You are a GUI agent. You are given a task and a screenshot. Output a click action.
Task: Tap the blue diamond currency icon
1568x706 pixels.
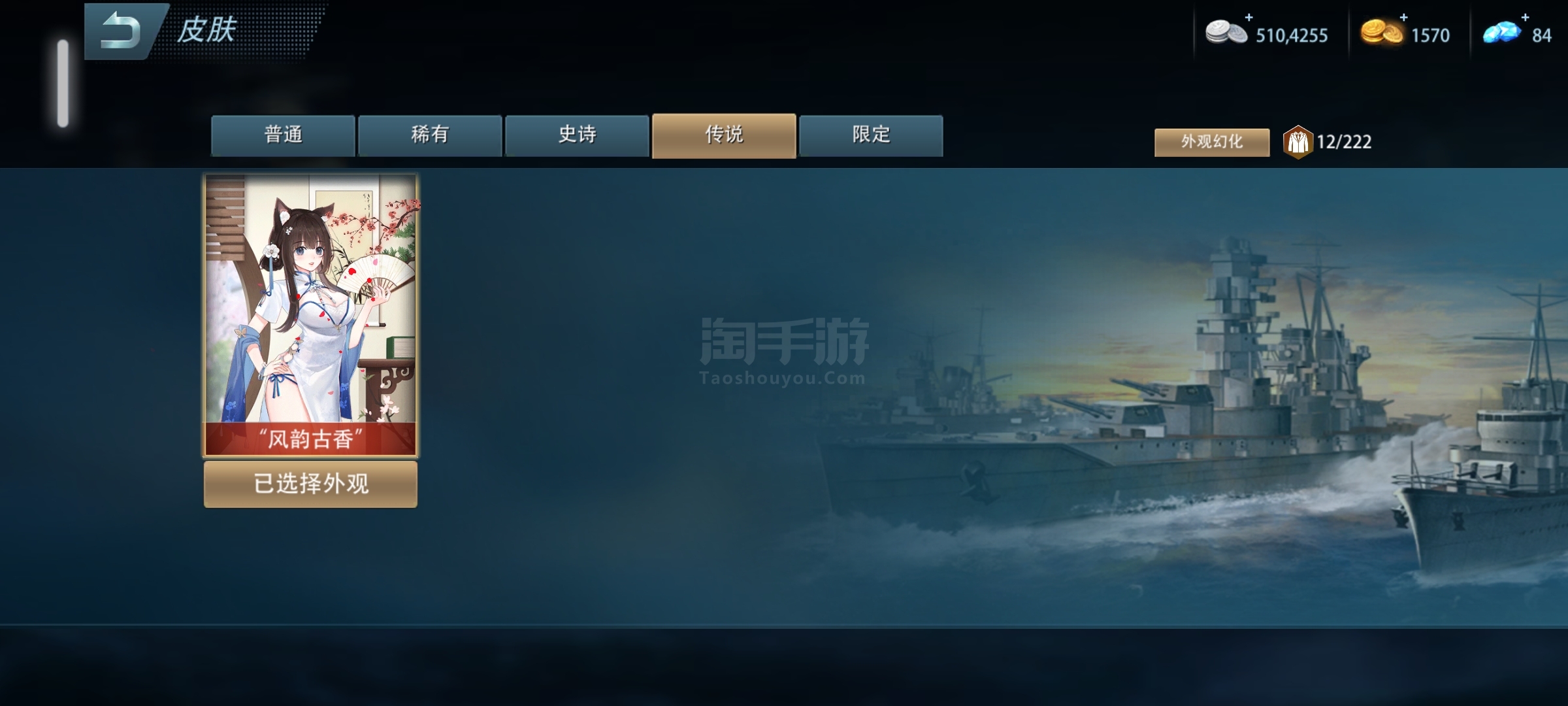(x=1501, y=33)
